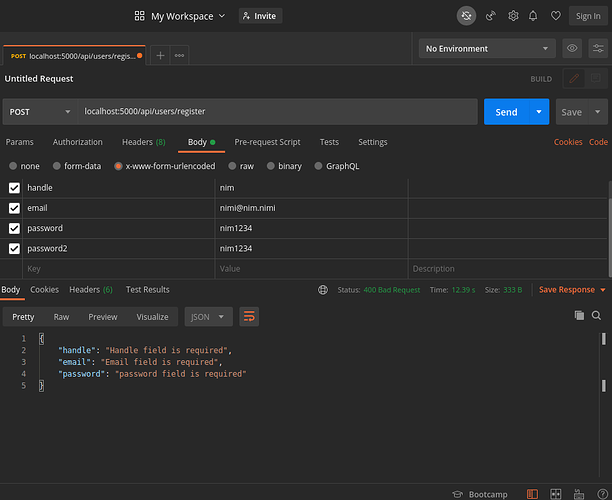The image size is (612, 500).
Task: Switch response view to Visualize
Action: [153, 317]
